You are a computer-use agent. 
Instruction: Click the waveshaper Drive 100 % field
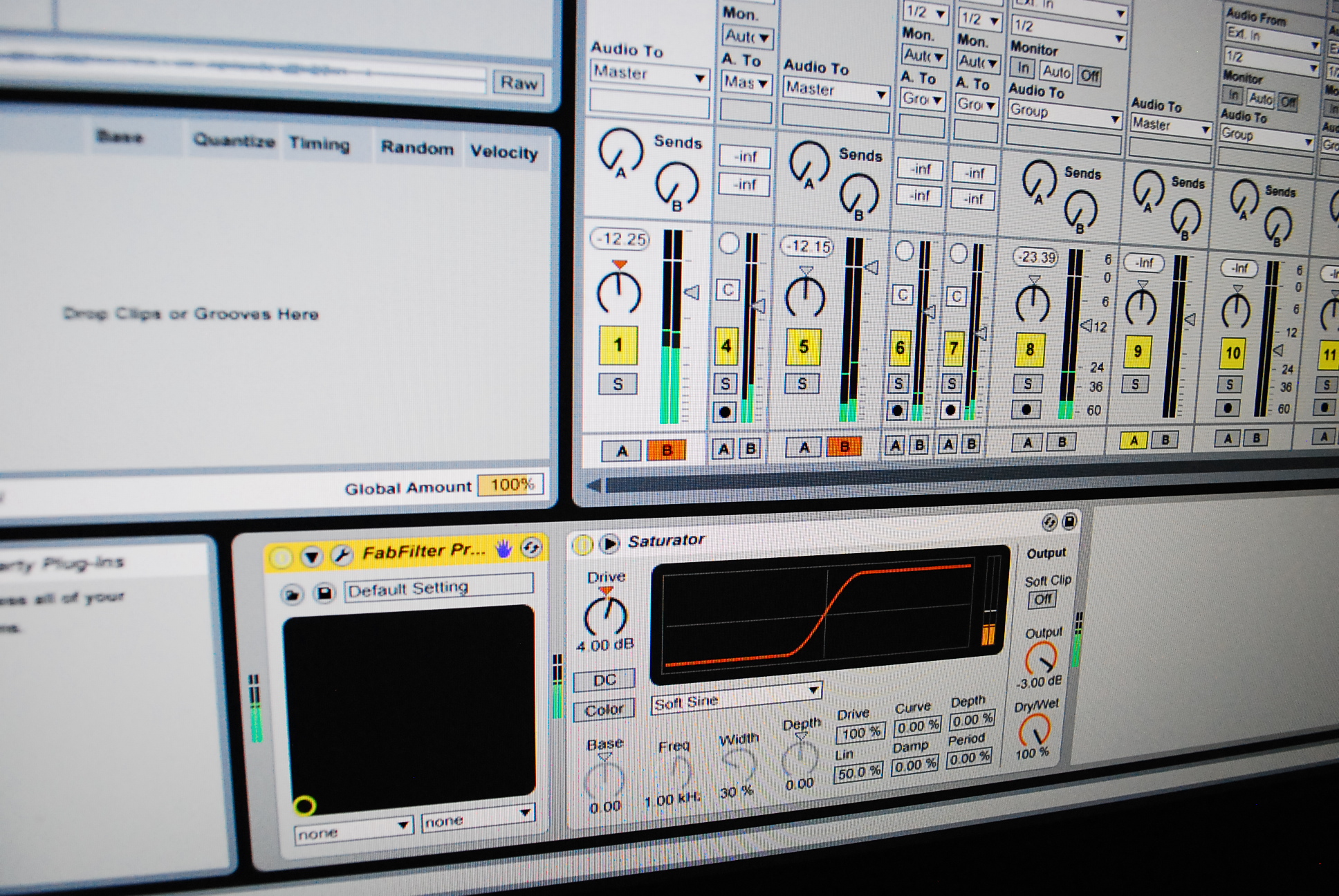point(860,732)
